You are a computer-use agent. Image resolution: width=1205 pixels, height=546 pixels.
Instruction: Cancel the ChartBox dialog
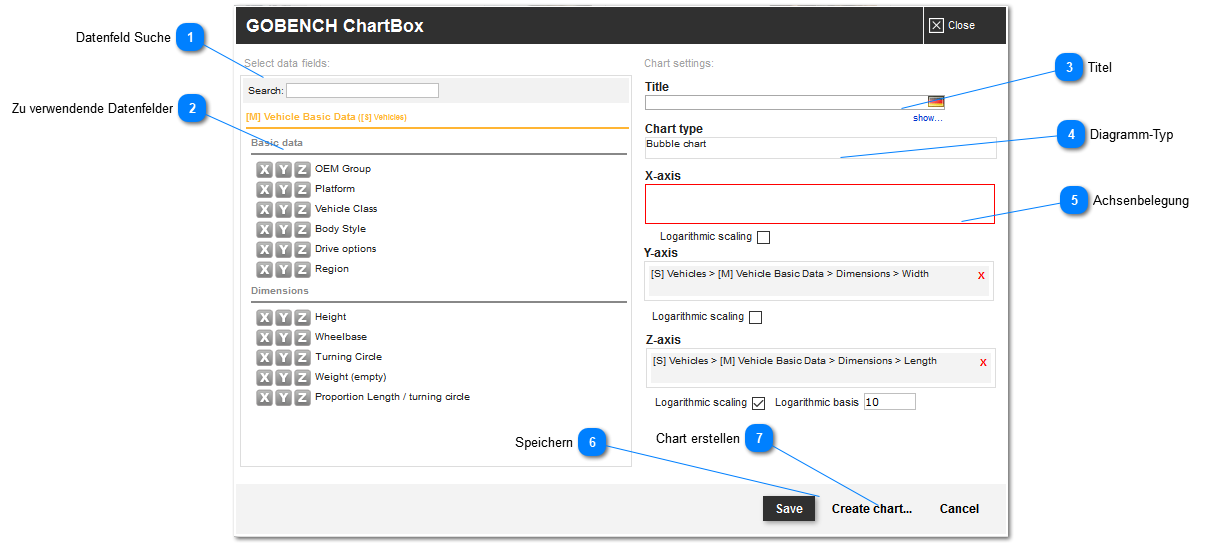[959, 509]
